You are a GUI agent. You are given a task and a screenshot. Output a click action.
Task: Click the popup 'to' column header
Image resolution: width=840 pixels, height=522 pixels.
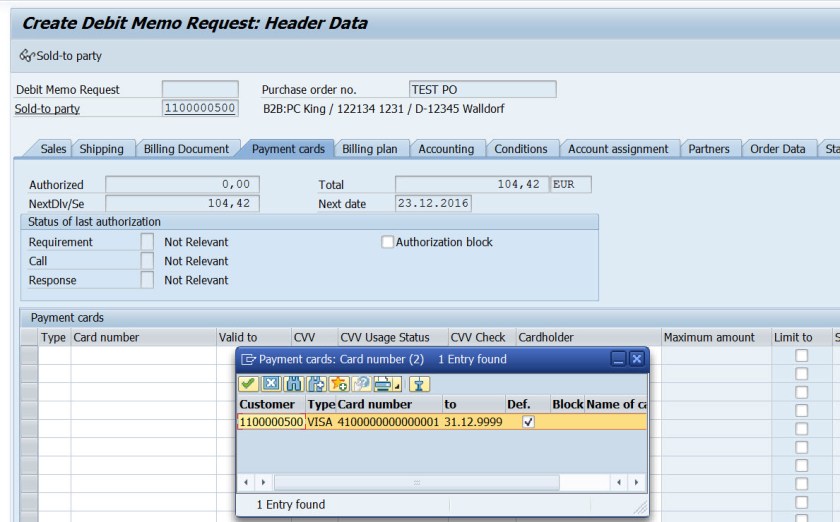coord(474,404)
